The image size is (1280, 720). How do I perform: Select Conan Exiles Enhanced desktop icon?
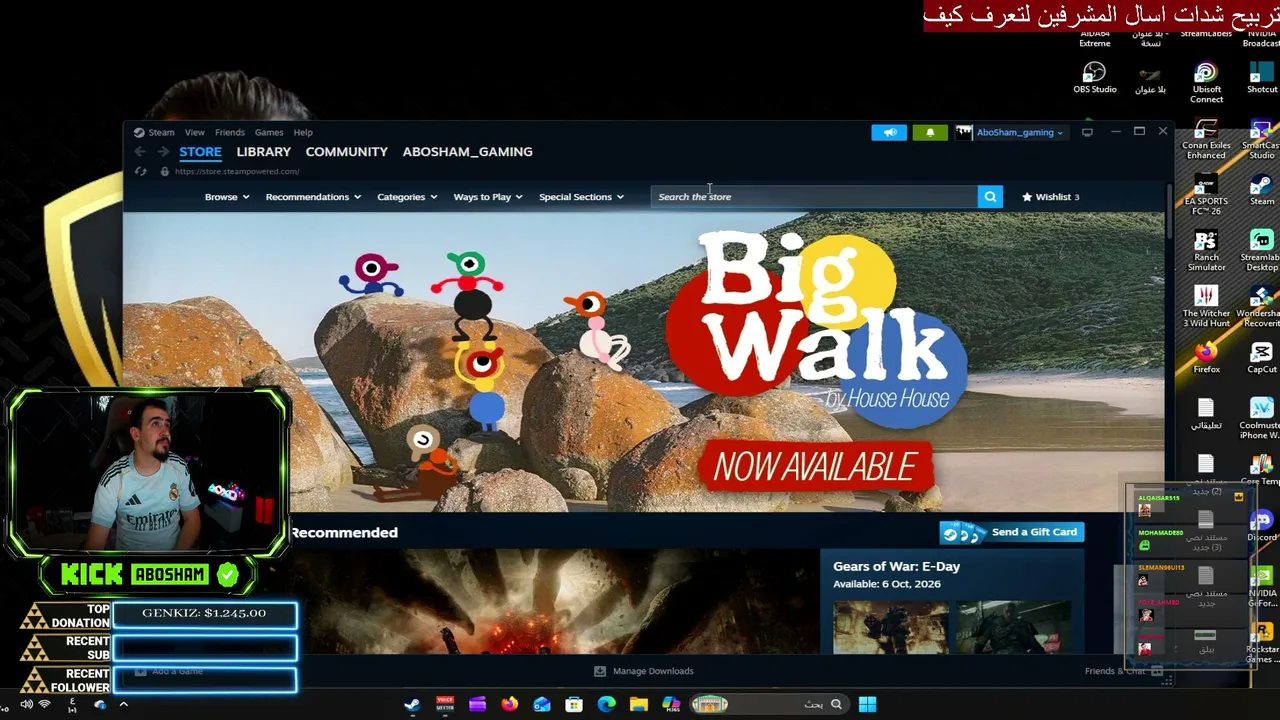tap(1206, 139)
